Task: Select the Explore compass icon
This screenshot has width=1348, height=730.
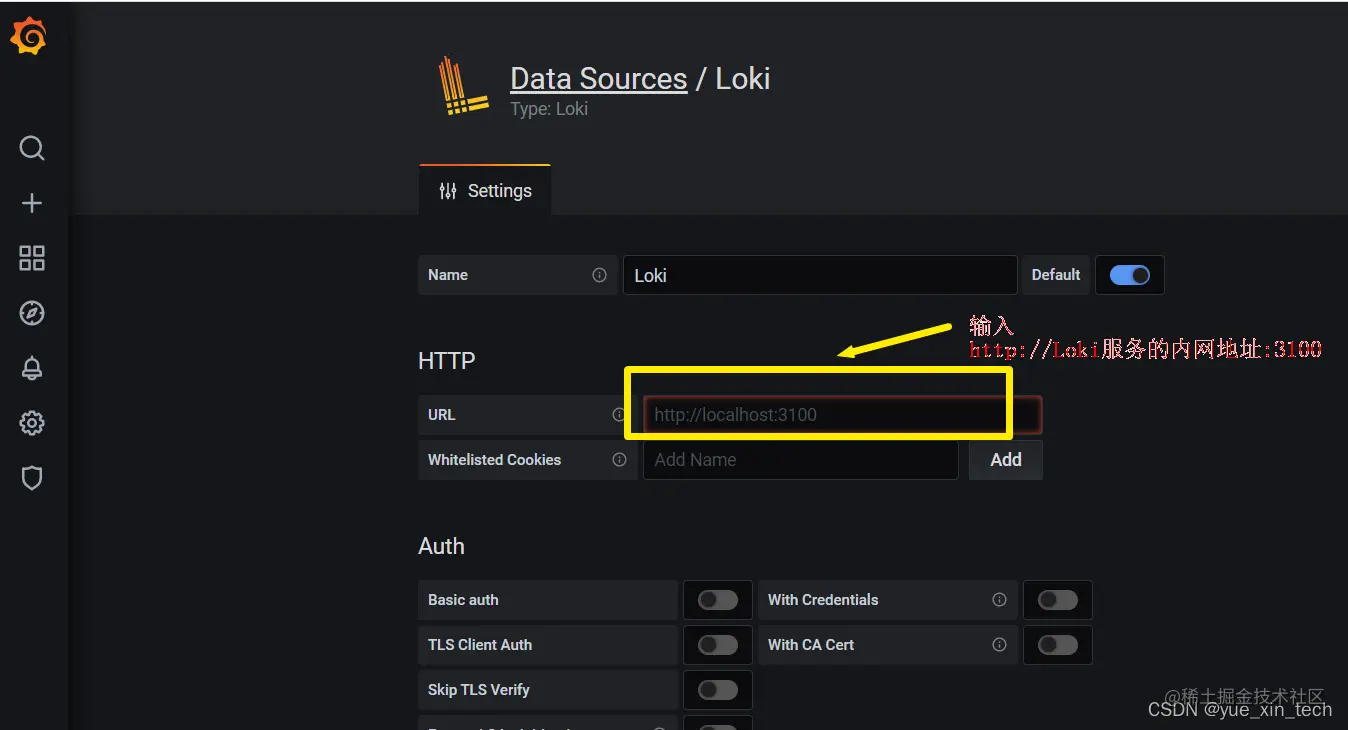Action: pos(31,313)
